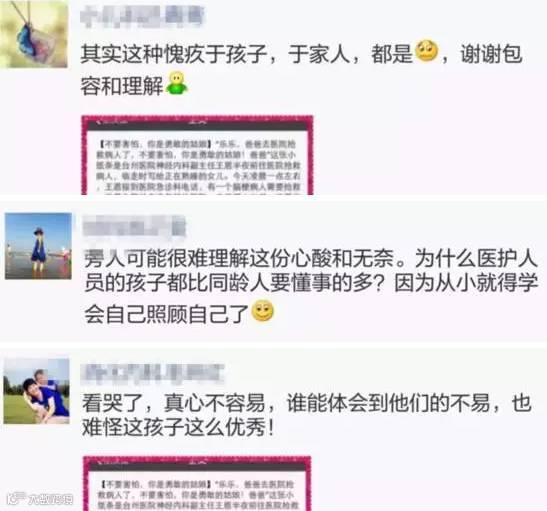Select the text 难怪这孩子这么优秀
Screen dimensions: 547x511
click(x=174, y=427)
